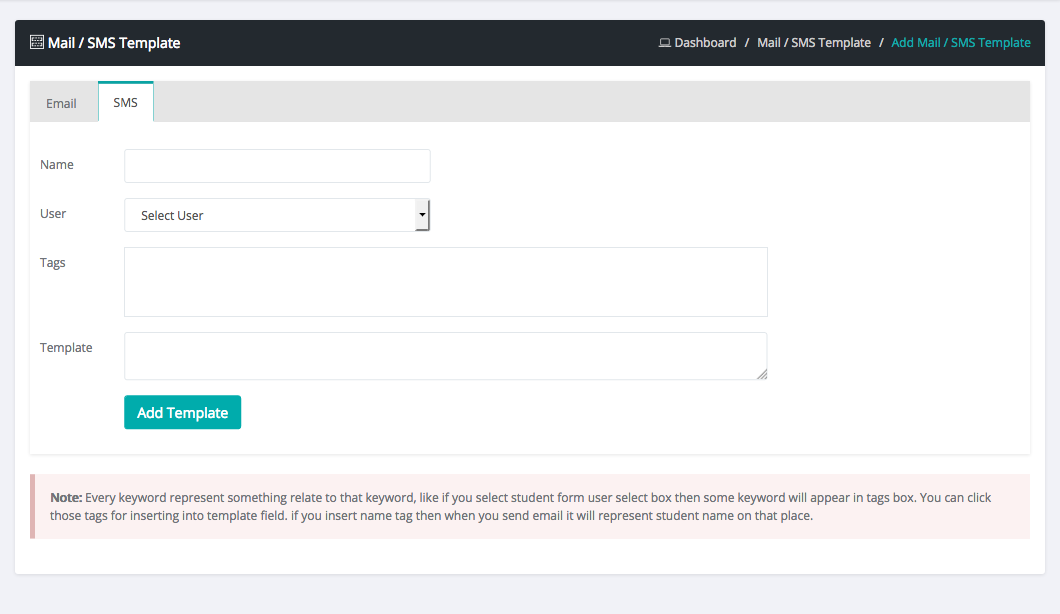Click the User field label
Screen dimensions: 1060x614
click(x=53, y=213)
